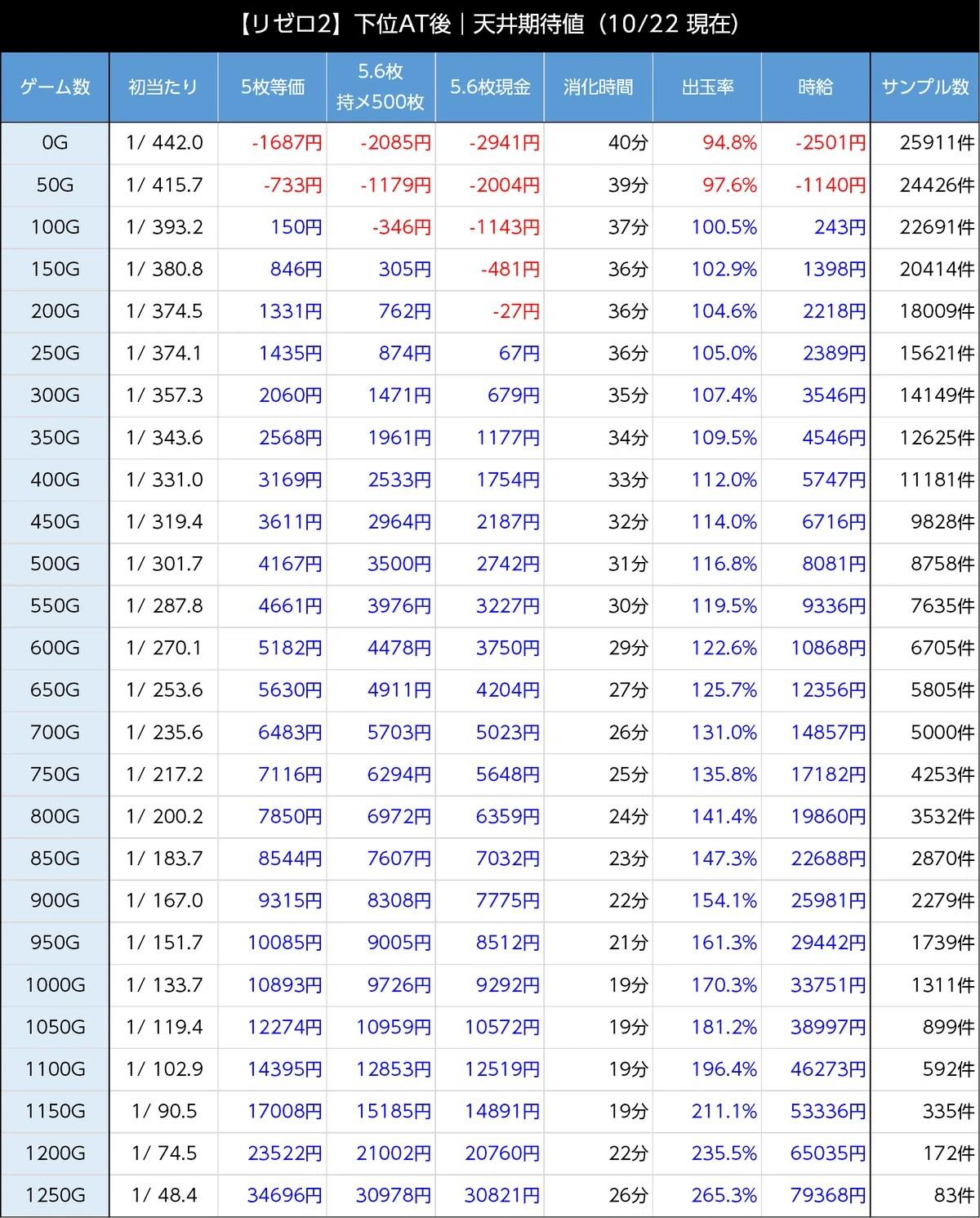Click the 29442円 hourly cell
The width and height of the screenshot is (980, 1218).
(x=816, y=943)
